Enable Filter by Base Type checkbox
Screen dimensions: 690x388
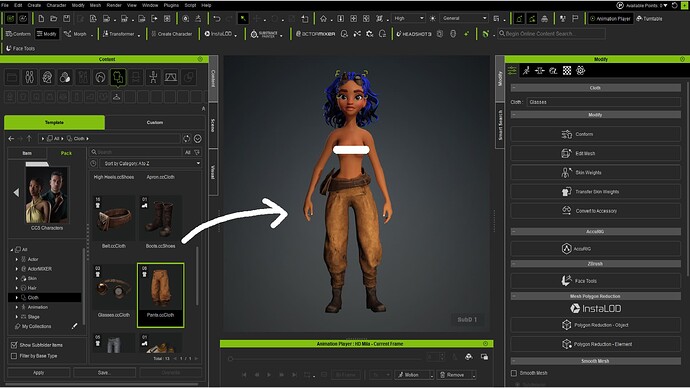(14, 356)
